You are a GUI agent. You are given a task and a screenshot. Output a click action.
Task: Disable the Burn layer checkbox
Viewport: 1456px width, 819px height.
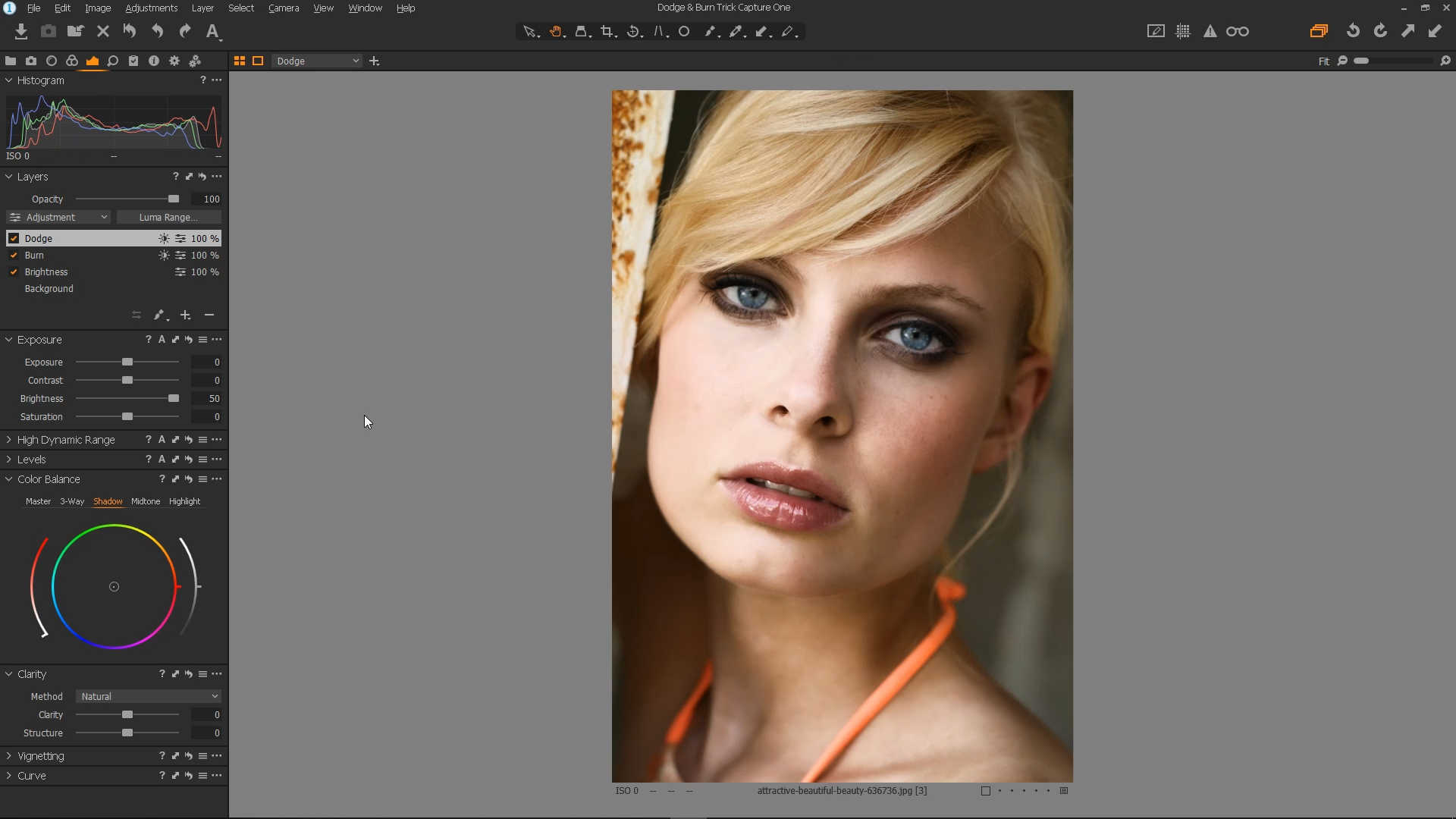pyautogui.click(x=14, y=256)
